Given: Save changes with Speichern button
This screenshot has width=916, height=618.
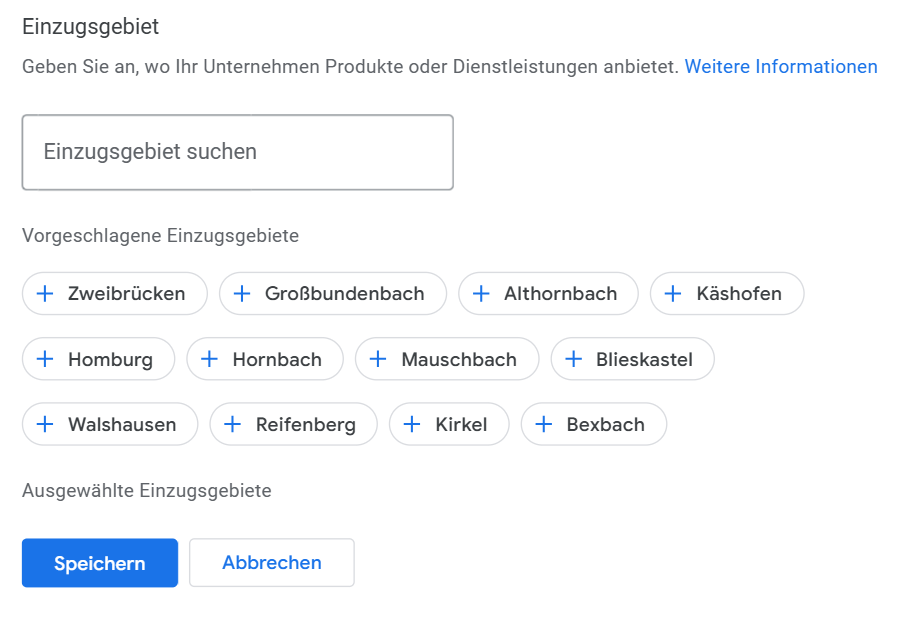Looking at the screenshot, I should [x=100, y=563].
